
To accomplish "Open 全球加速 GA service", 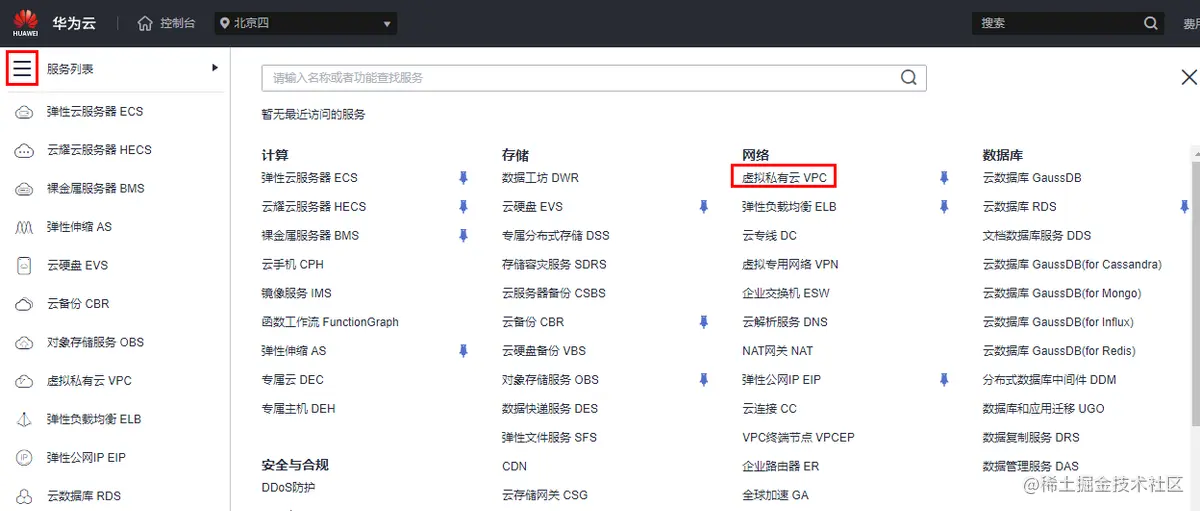I will click(775, 495).
